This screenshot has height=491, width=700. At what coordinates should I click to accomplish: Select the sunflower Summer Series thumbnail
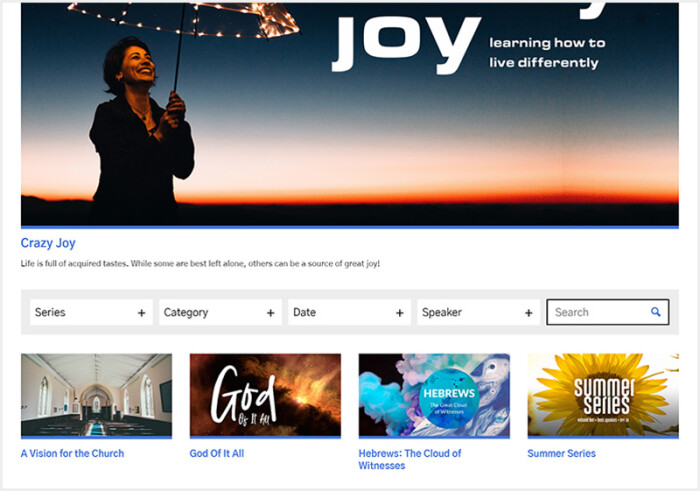click(x=603, y=395)
